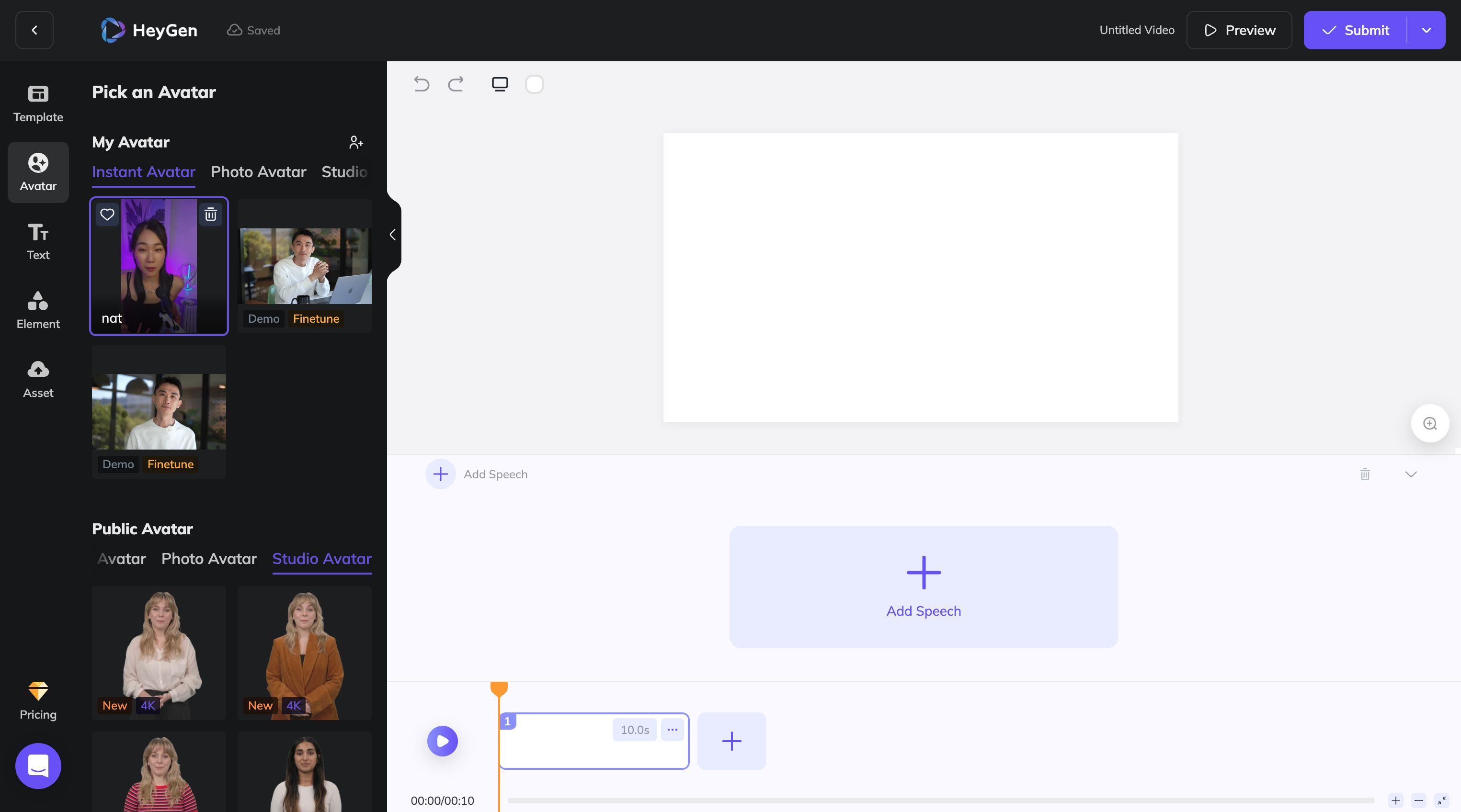Image resolution: width=1461 pixels, height=812 pixels.
Task: Open the Element panel
Action: pos(38,310)
